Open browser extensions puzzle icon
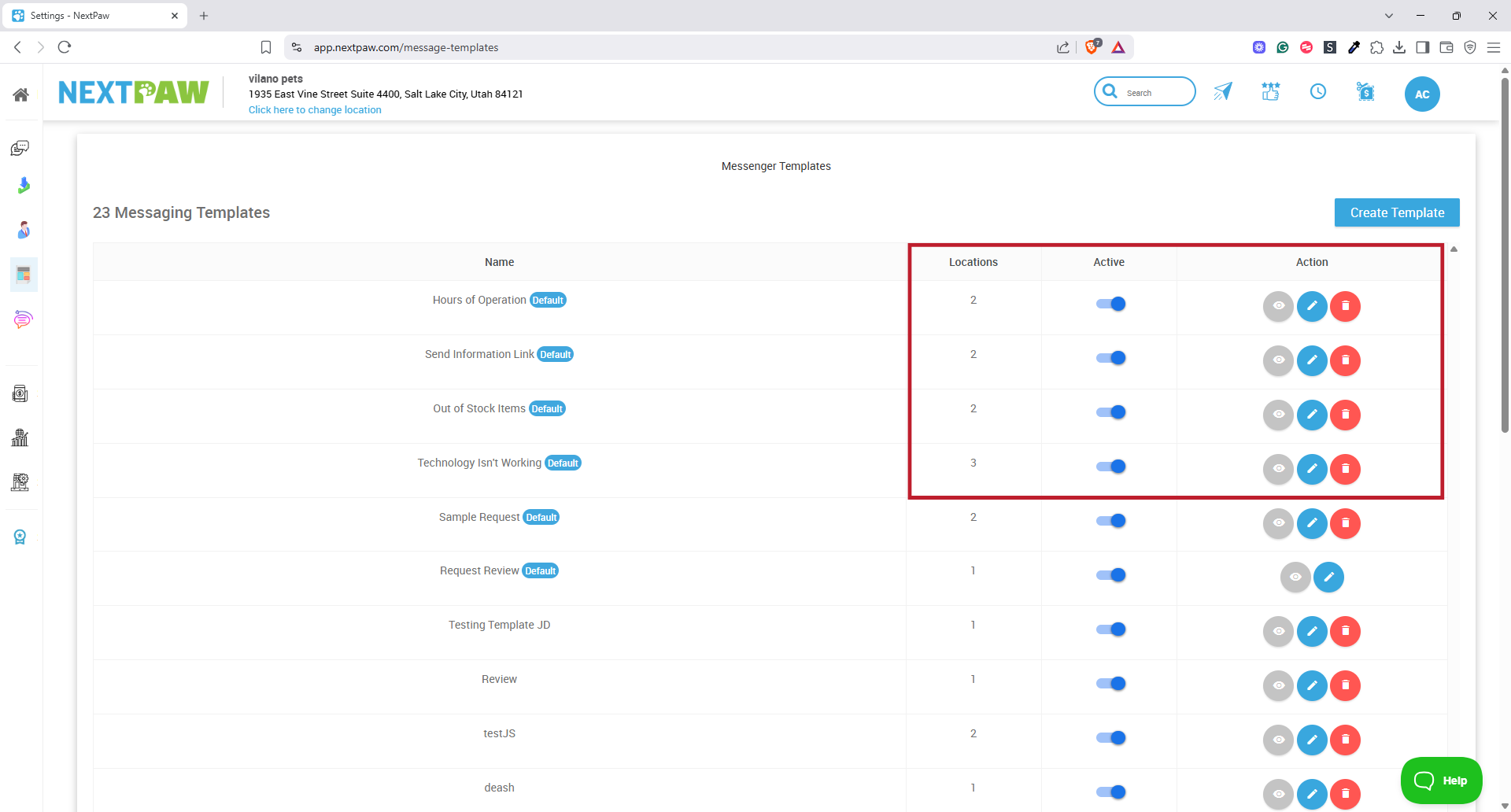This screenshot has height=812, width=1511. point(1376,47)
